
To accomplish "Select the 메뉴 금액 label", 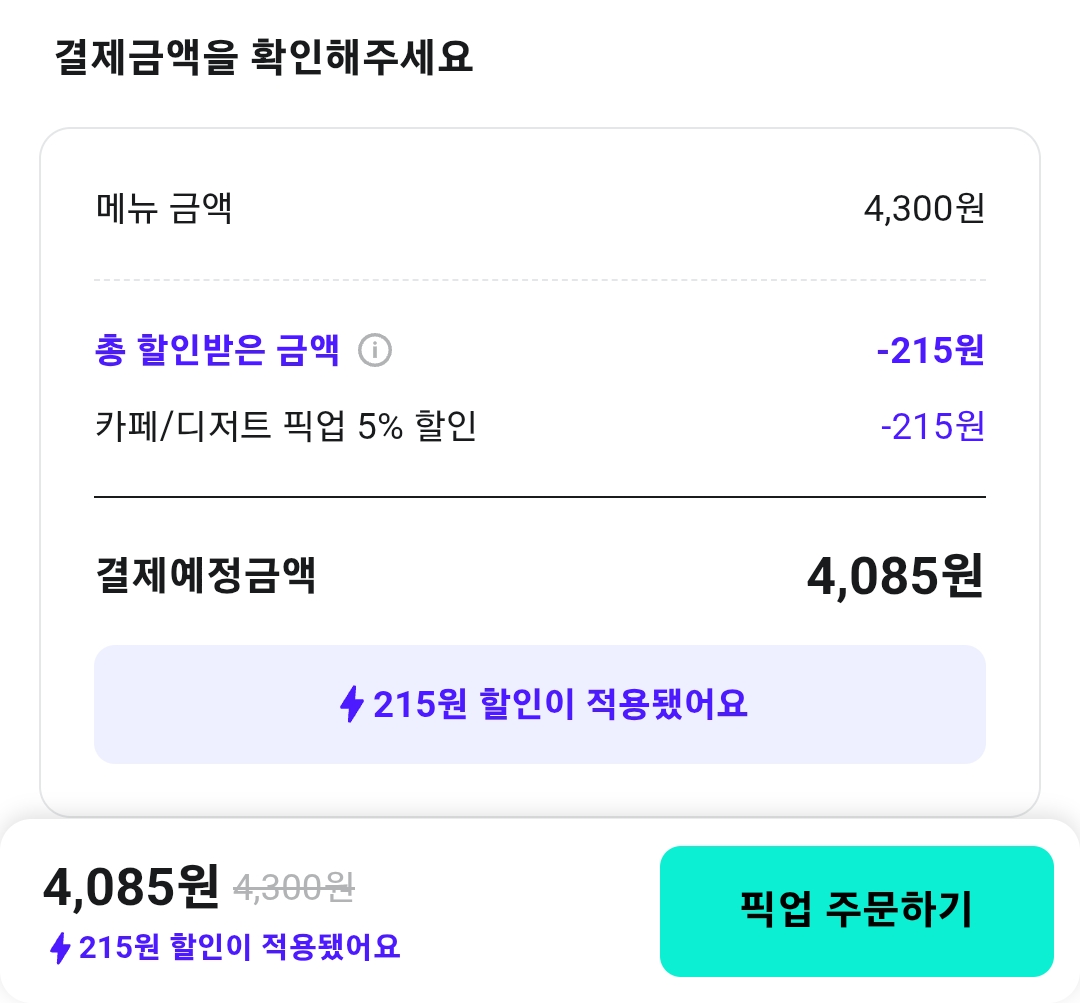I will [164, 209].
